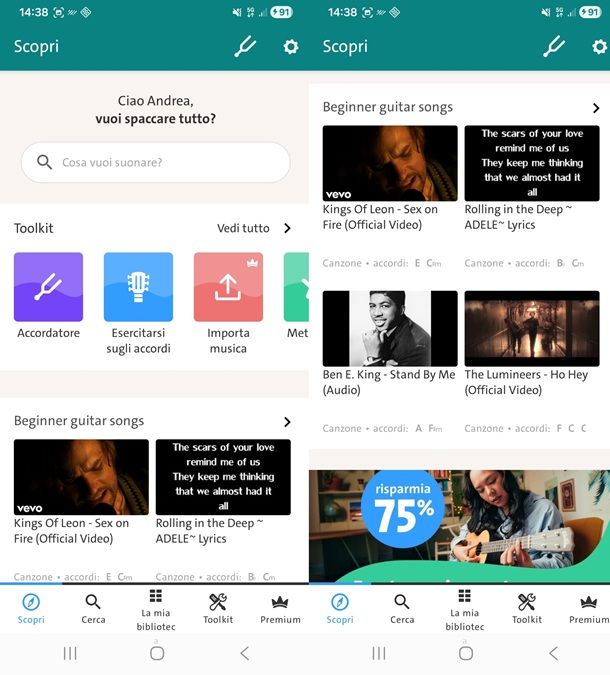Tap 'Beginner guitar songs' heading, left screen
This screenshot has width=610, height=675.
tap(79, 421)
